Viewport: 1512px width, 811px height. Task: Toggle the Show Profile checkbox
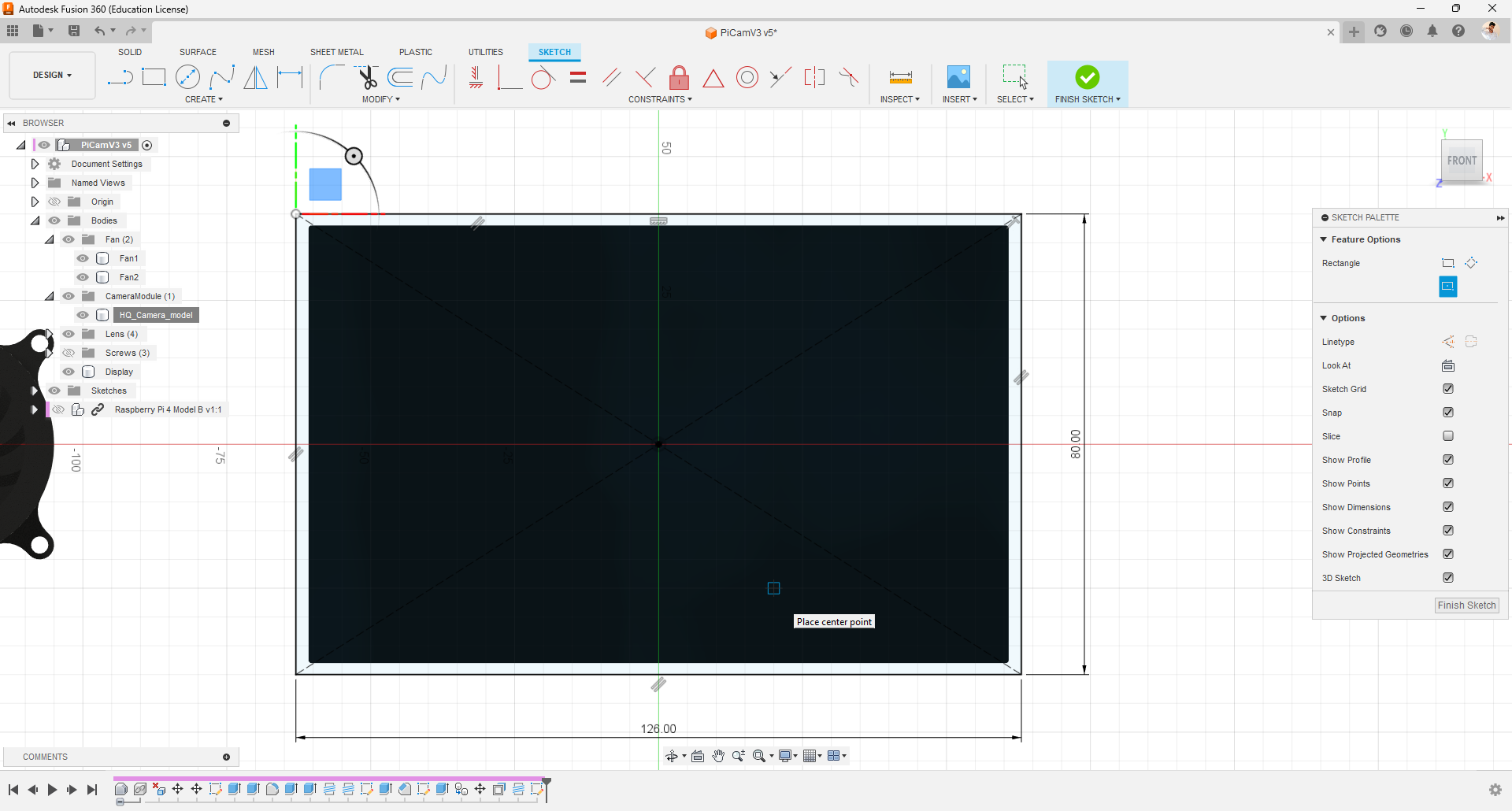coord(1448,460)
